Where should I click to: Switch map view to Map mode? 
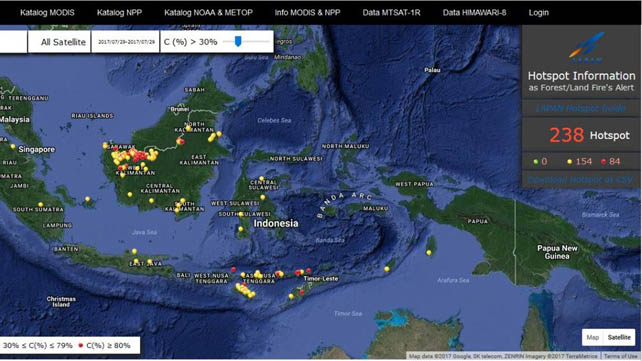(592, 337)
